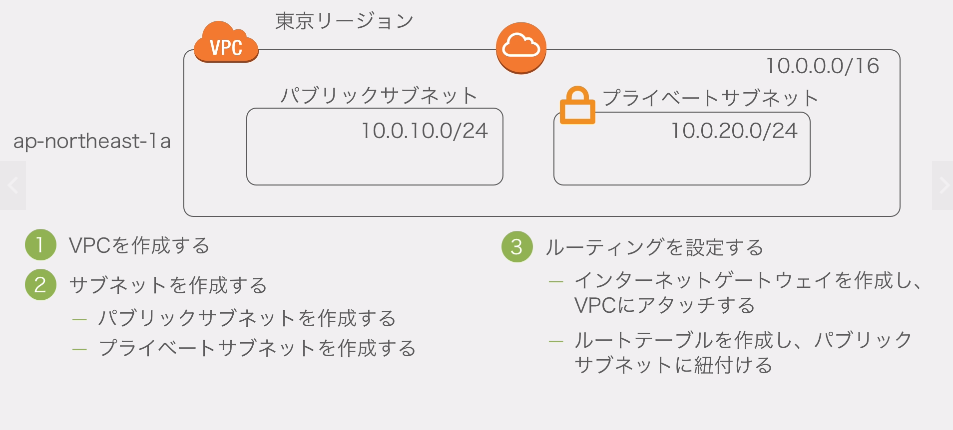Image resolution: width=953 pixels, height=430 pixels.
Task: Click the パブリックサブネット heading label
Action: [x=378, y=96]
